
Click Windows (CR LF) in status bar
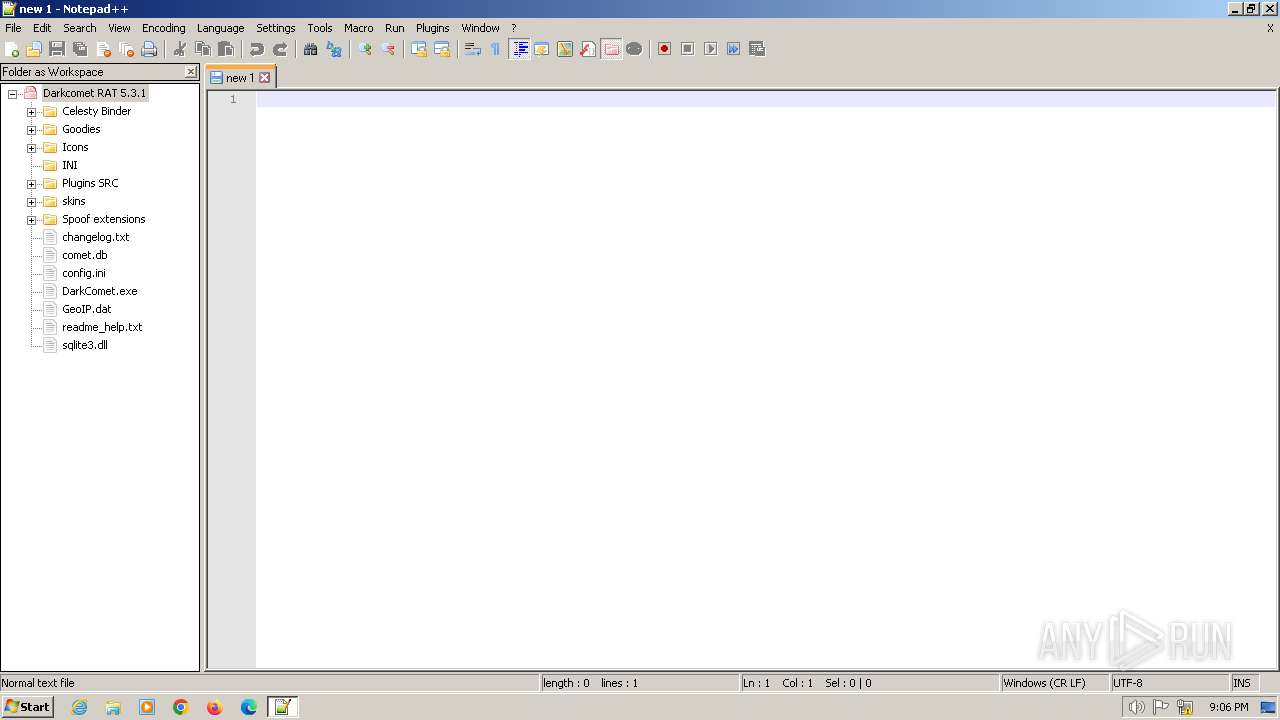coord(1055,683)
